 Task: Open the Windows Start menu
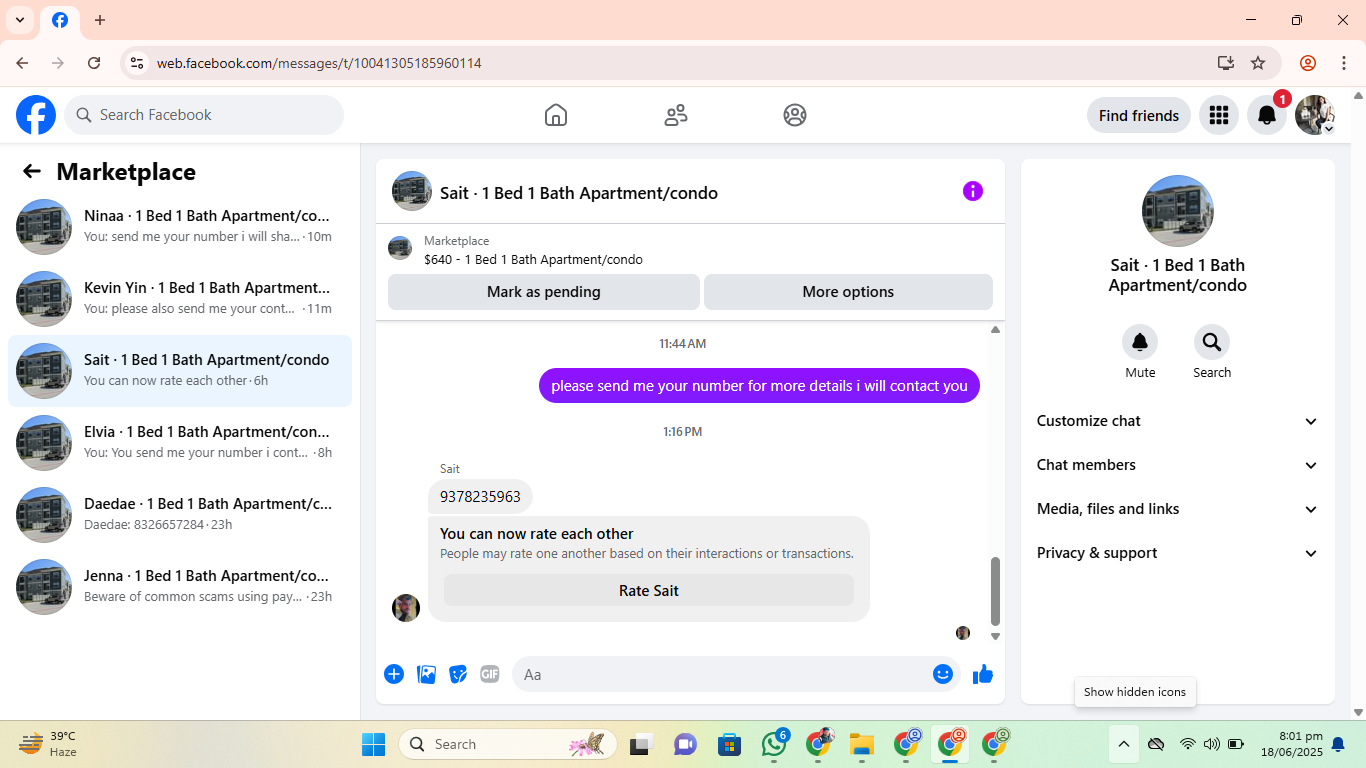pyautogui.click(x=373, y=744)
